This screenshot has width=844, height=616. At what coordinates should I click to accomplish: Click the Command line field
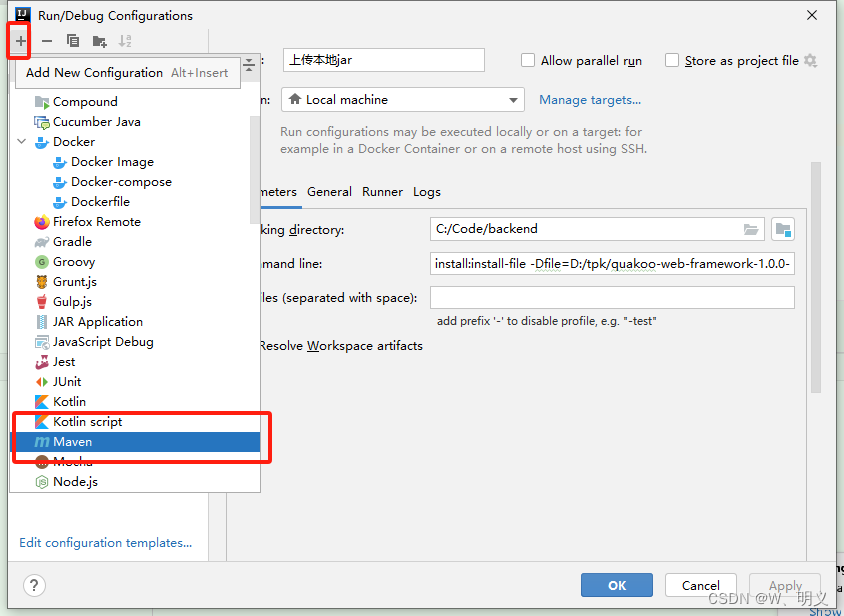612,263
